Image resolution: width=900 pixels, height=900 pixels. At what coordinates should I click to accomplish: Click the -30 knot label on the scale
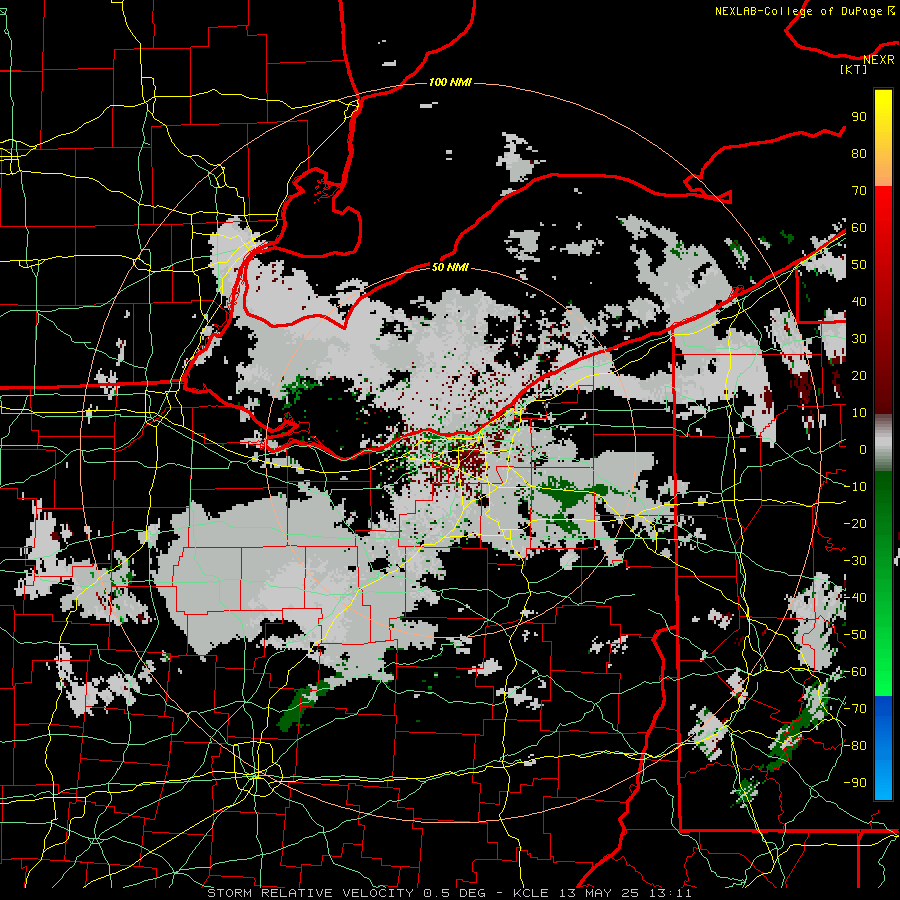point(855,561)
